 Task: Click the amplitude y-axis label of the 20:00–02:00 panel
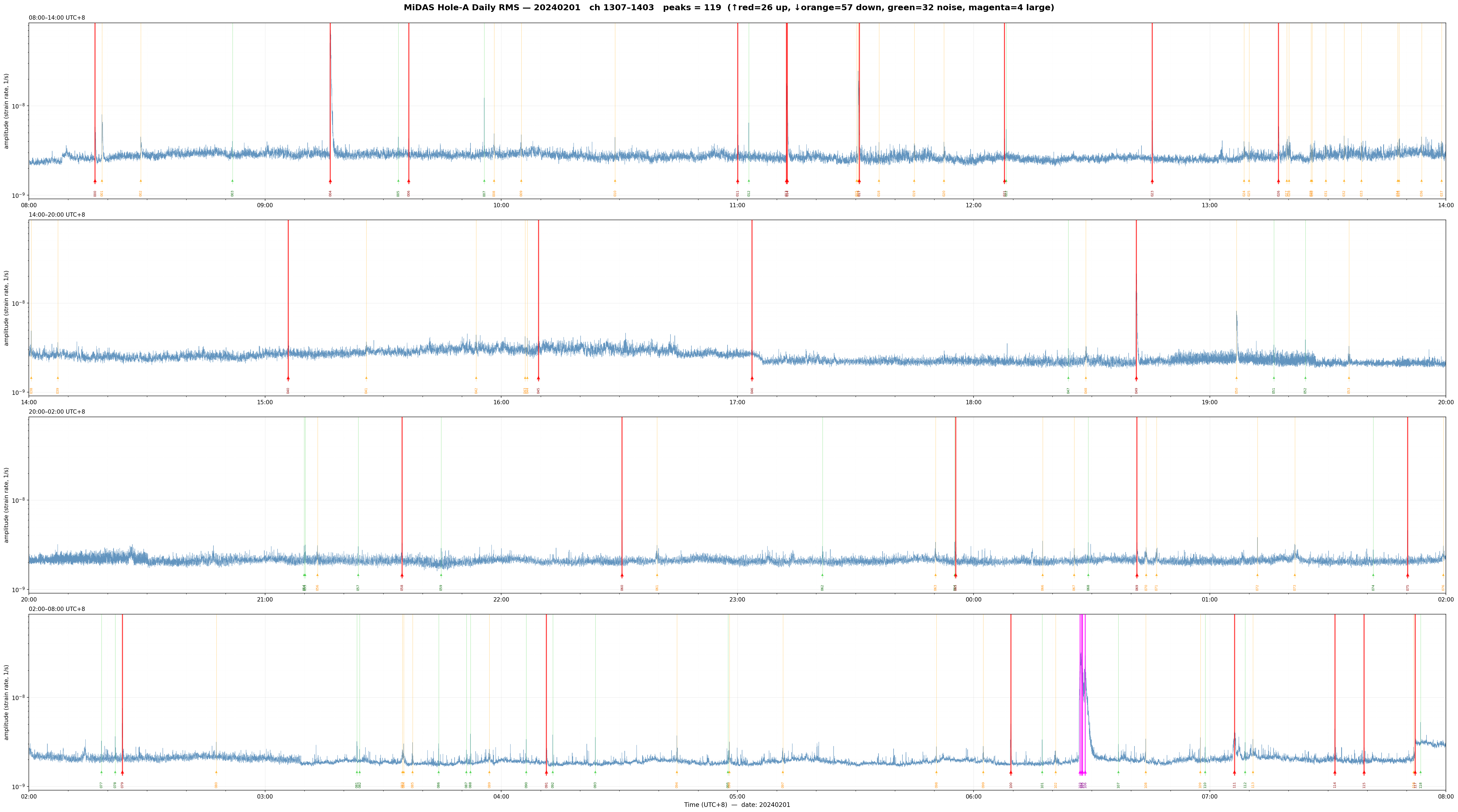[x=7, y=505]
